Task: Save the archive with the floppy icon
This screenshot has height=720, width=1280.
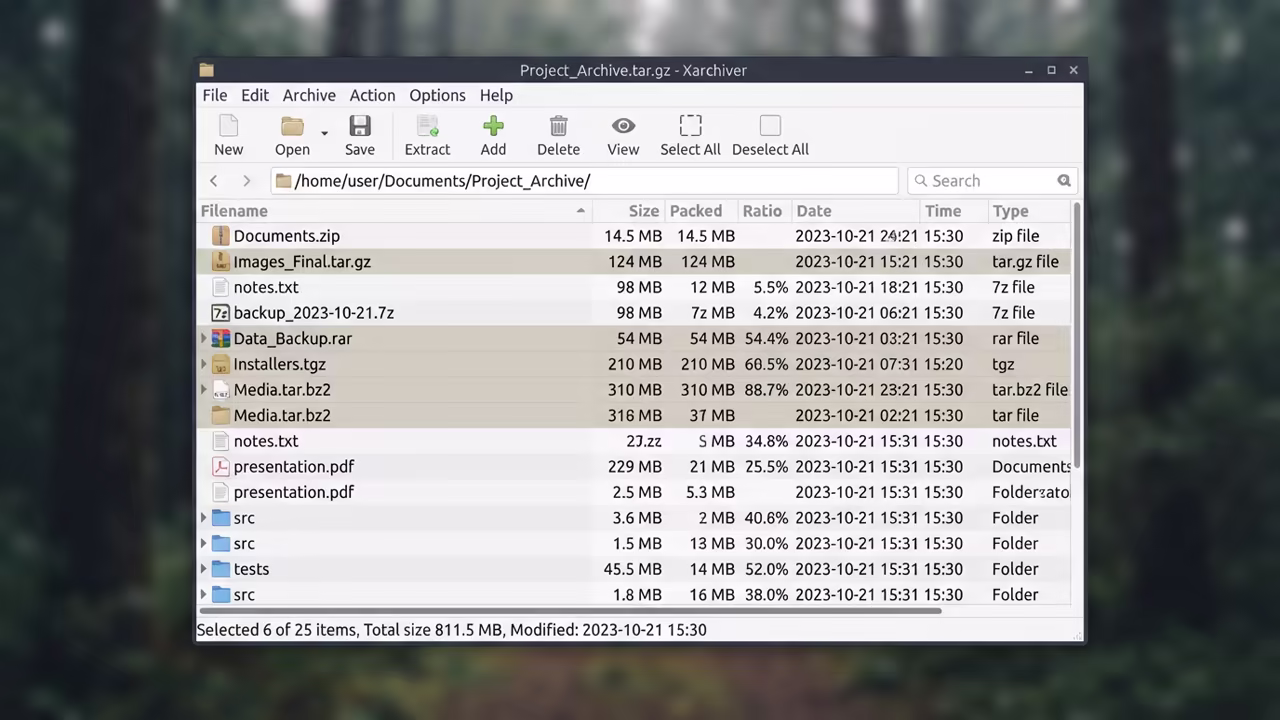Action: tap(360, 126)
